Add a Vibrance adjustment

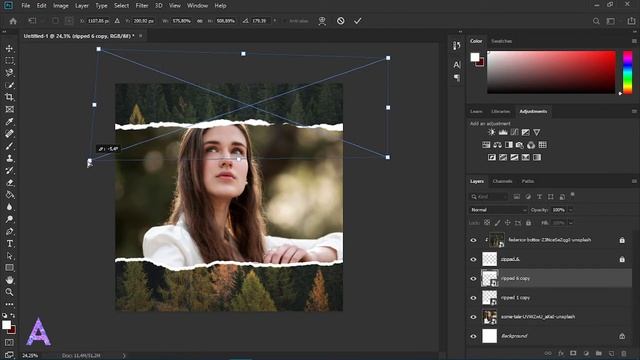537,132
